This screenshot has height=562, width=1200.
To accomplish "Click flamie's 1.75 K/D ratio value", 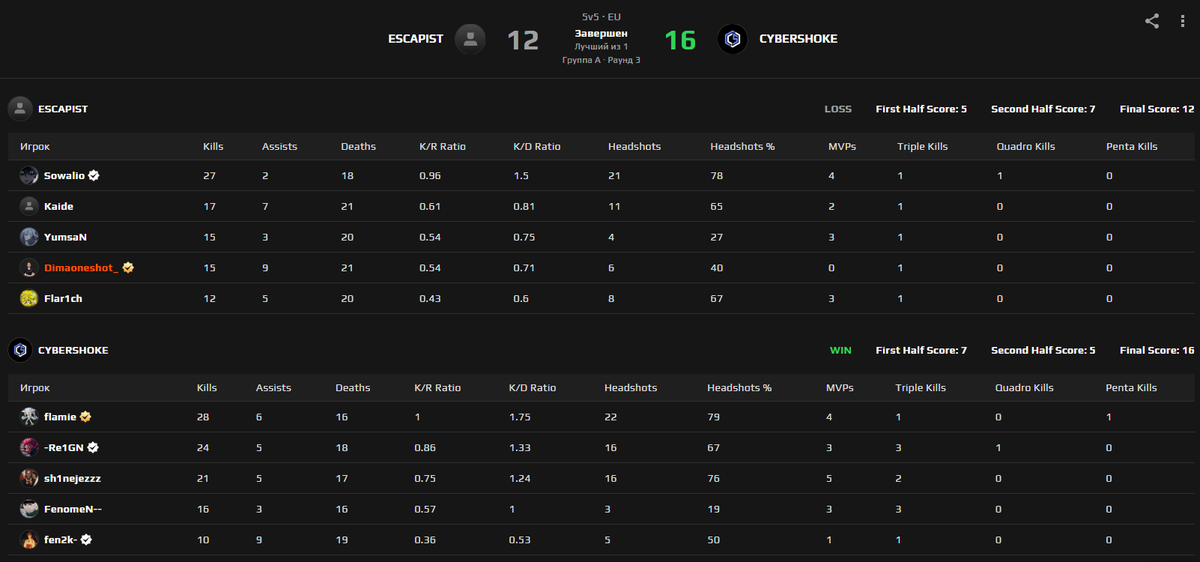I will 518,416.
